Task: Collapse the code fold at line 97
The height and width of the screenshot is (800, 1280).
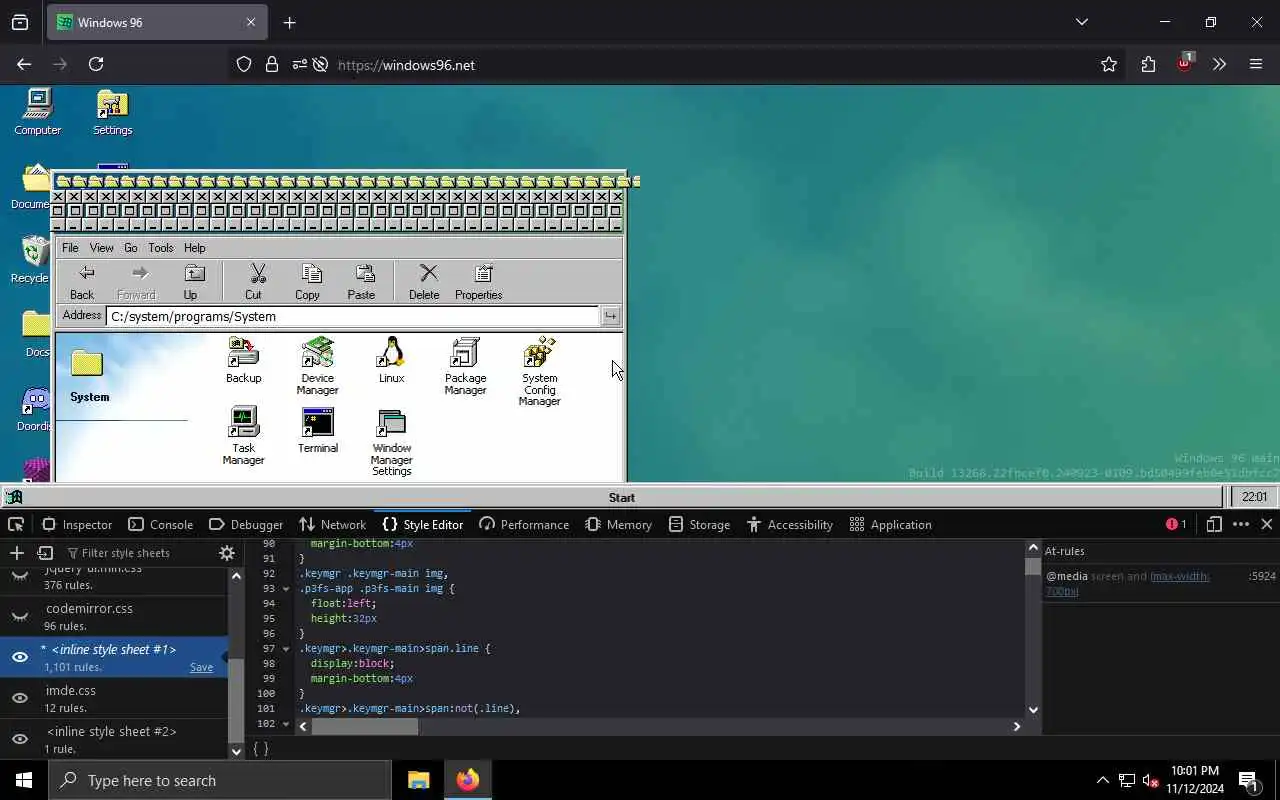Action: (286, 648)
